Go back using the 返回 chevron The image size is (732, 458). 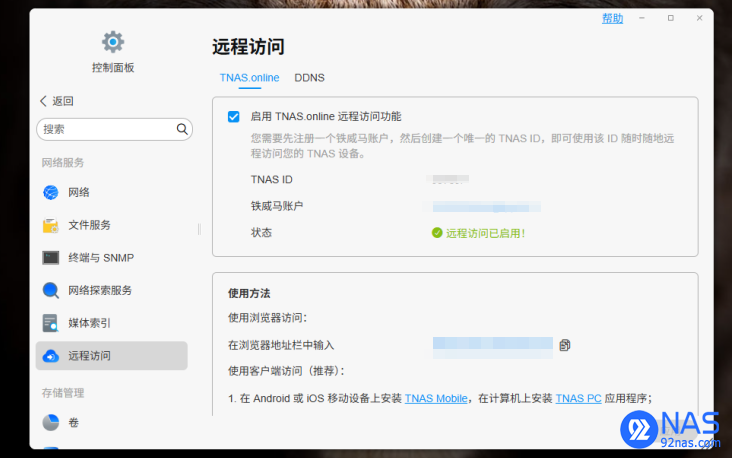43,101
